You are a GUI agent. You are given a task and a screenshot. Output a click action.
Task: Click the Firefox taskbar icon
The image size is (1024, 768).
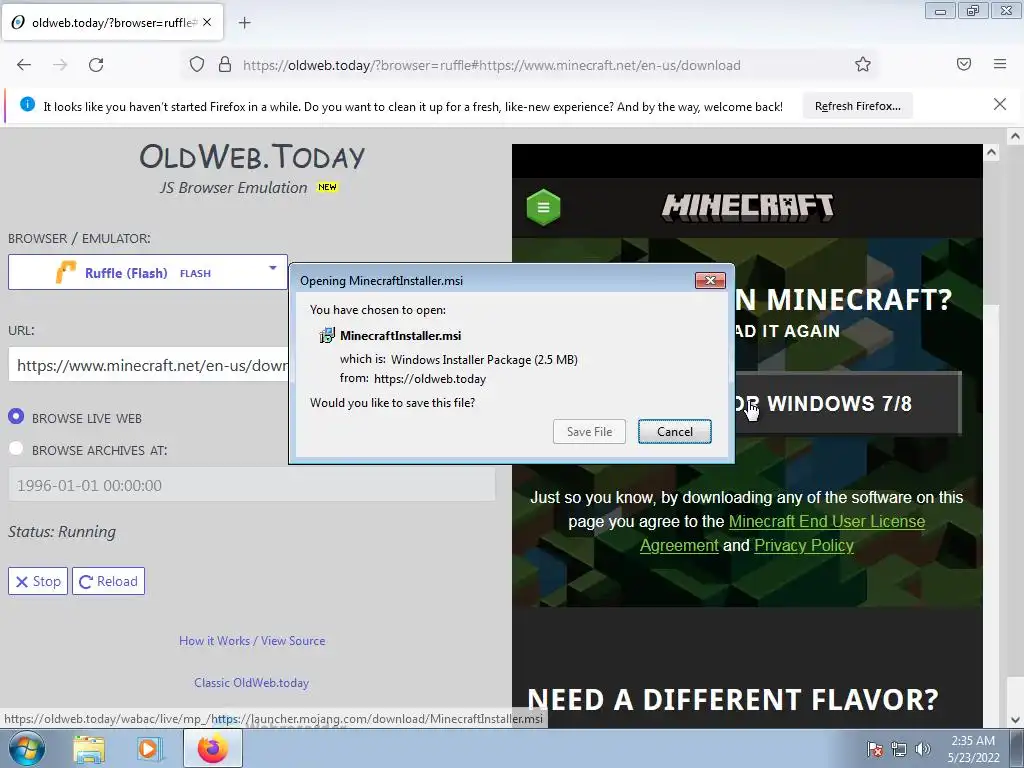pos(213,748)
